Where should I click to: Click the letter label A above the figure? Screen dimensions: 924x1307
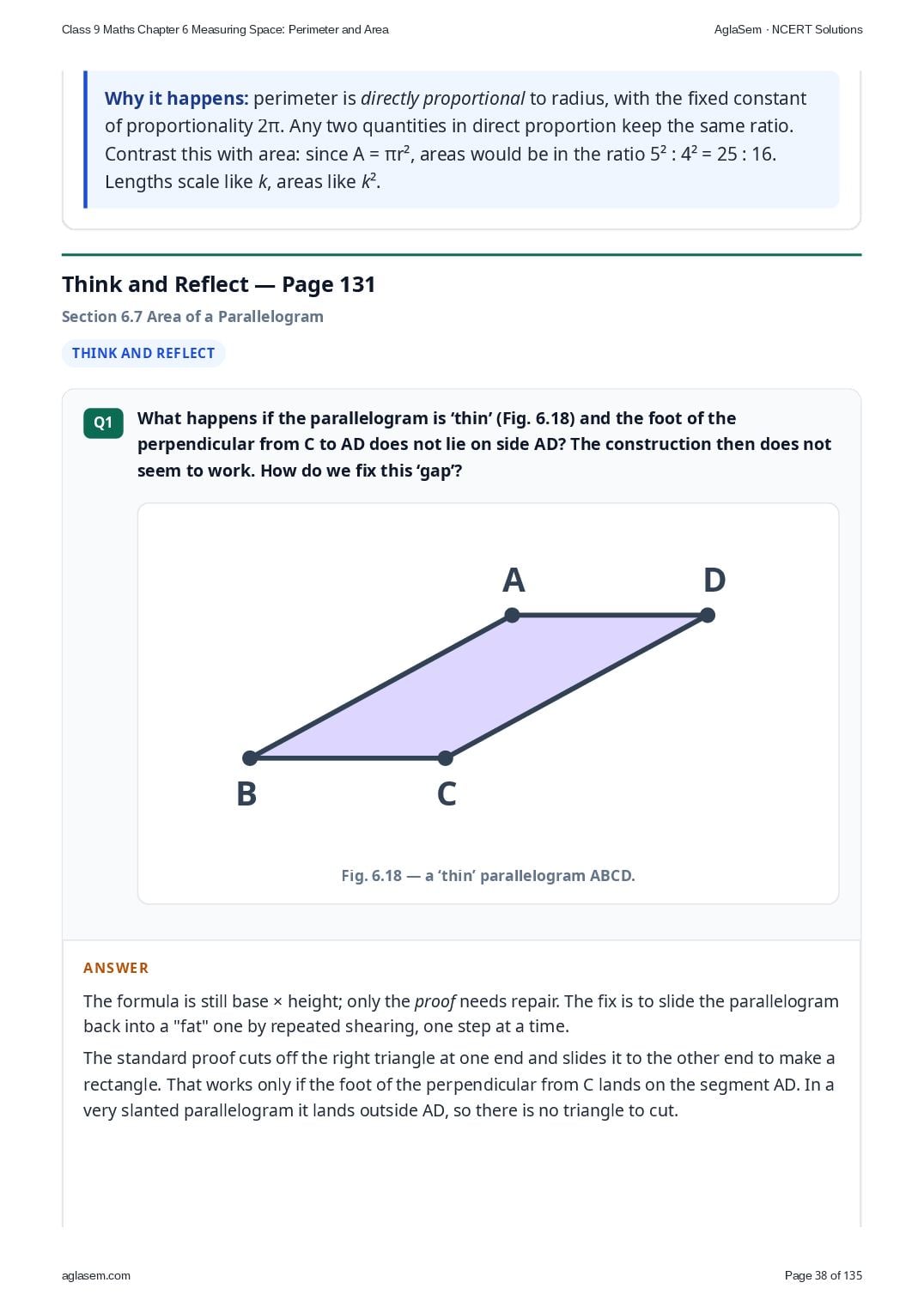[x=514, y=581]
